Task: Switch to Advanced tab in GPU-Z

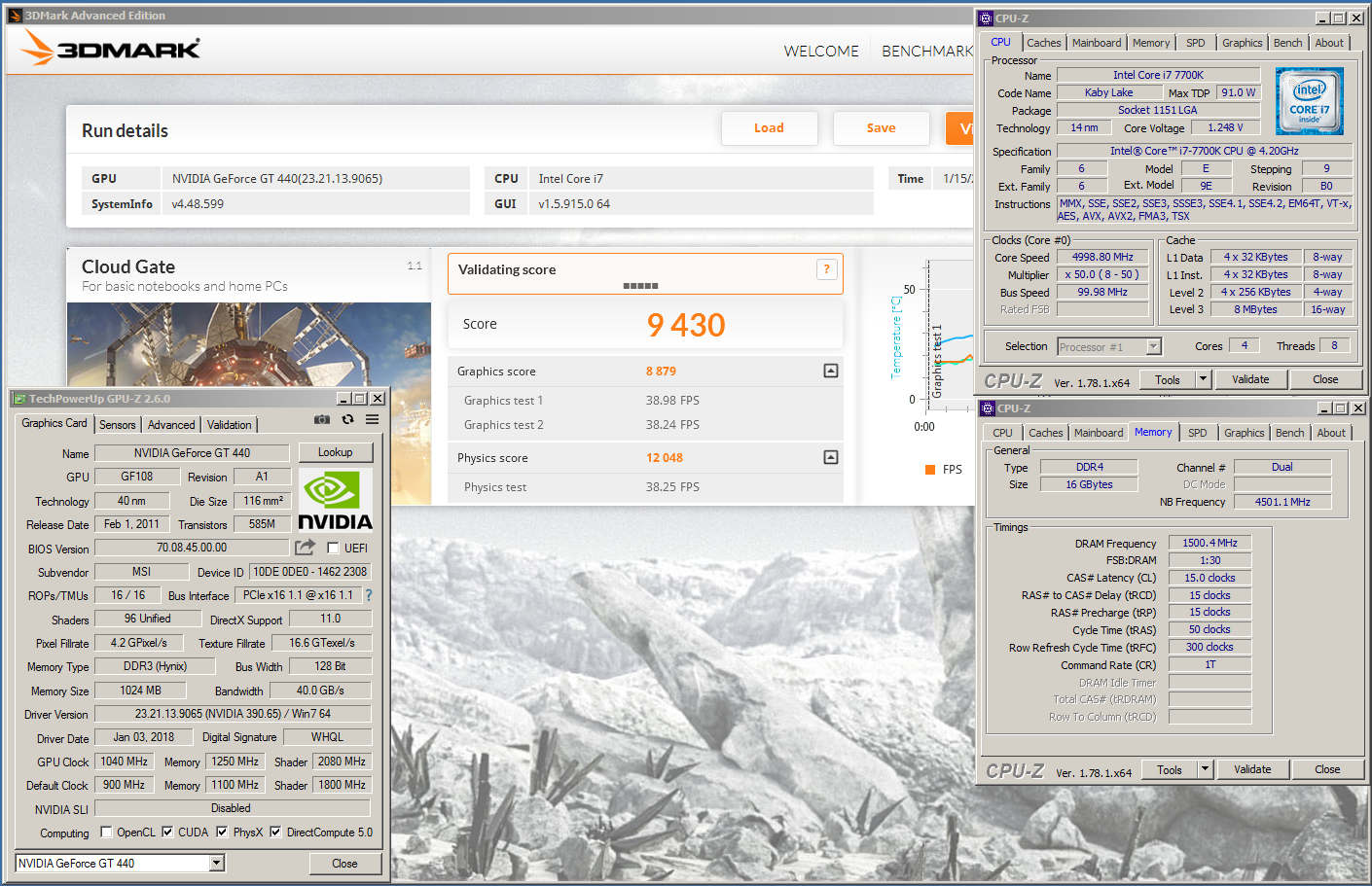Action: 171,425
